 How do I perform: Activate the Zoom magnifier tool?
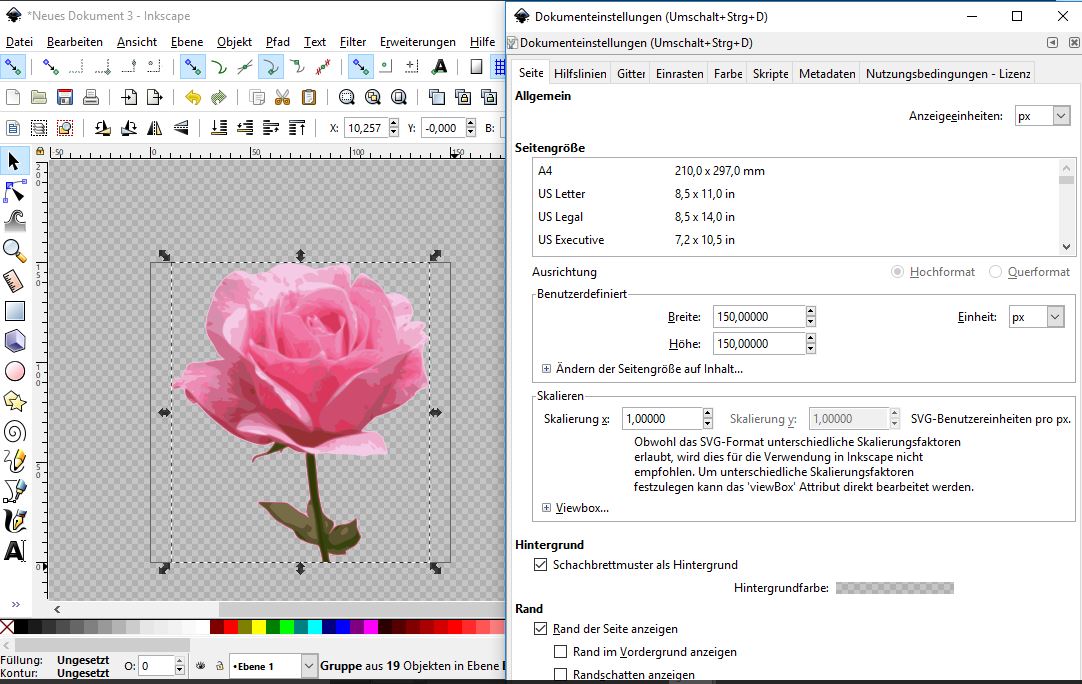pyautogui.click(x=14, y=250)
